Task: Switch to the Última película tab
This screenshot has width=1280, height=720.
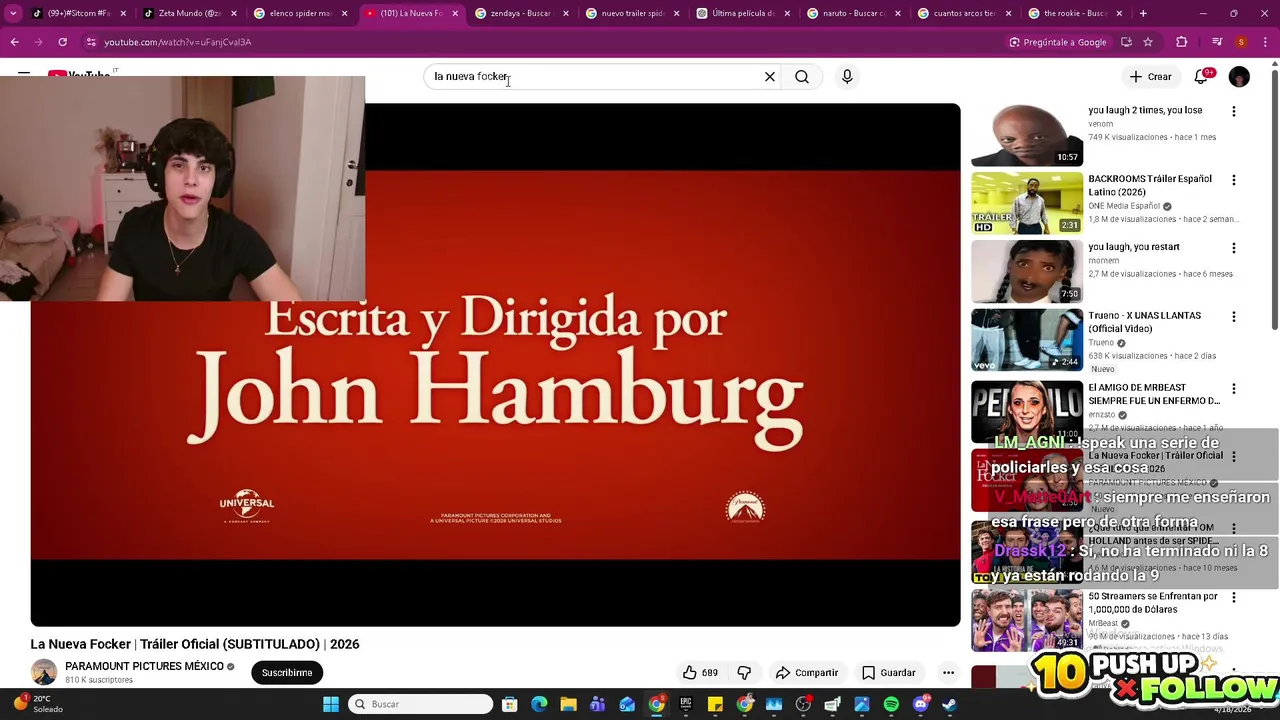Action: coord(741,13)
